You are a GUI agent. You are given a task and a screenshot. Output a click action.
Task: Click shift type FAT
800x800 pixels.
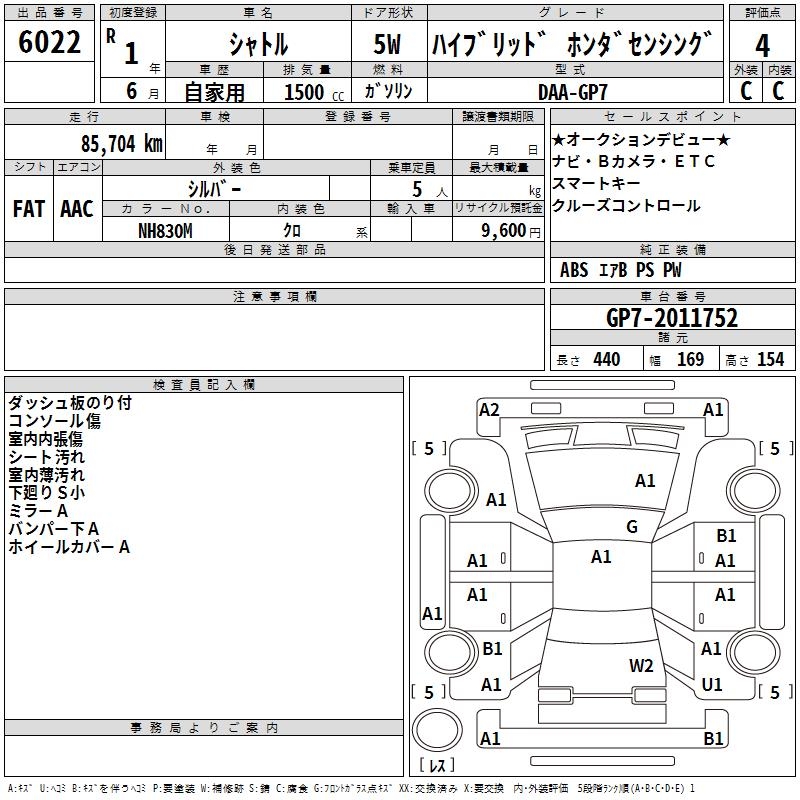[29, 209]
